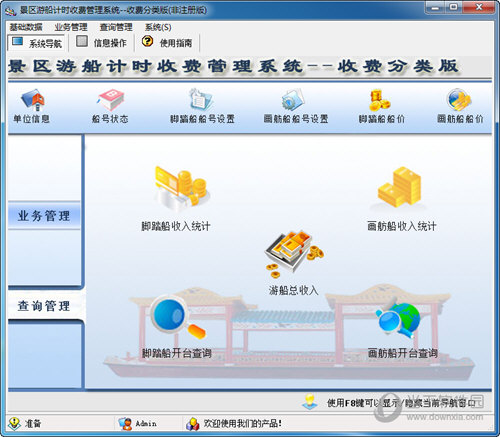Viewport: 500px width, 437px height.
Task: Open the 单位信息 unit info icon
Action: coord(32,99)
